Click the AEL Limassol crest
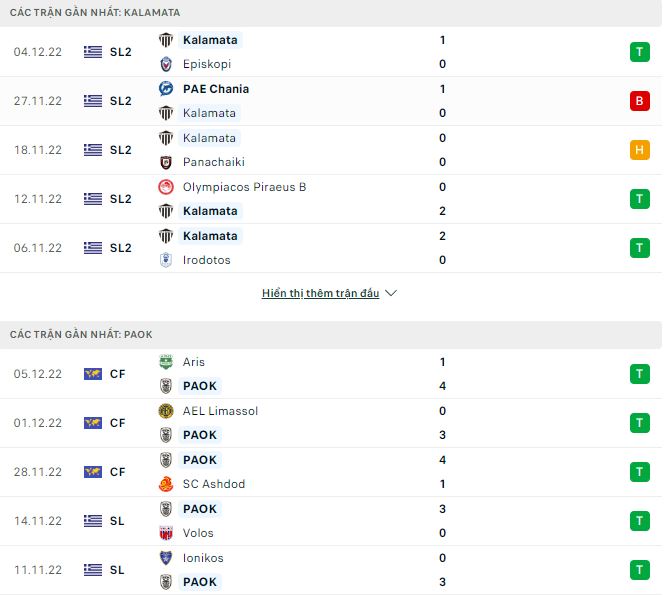Screen dimensions: 669x595 pyautogui.click(x=166, y=411)
